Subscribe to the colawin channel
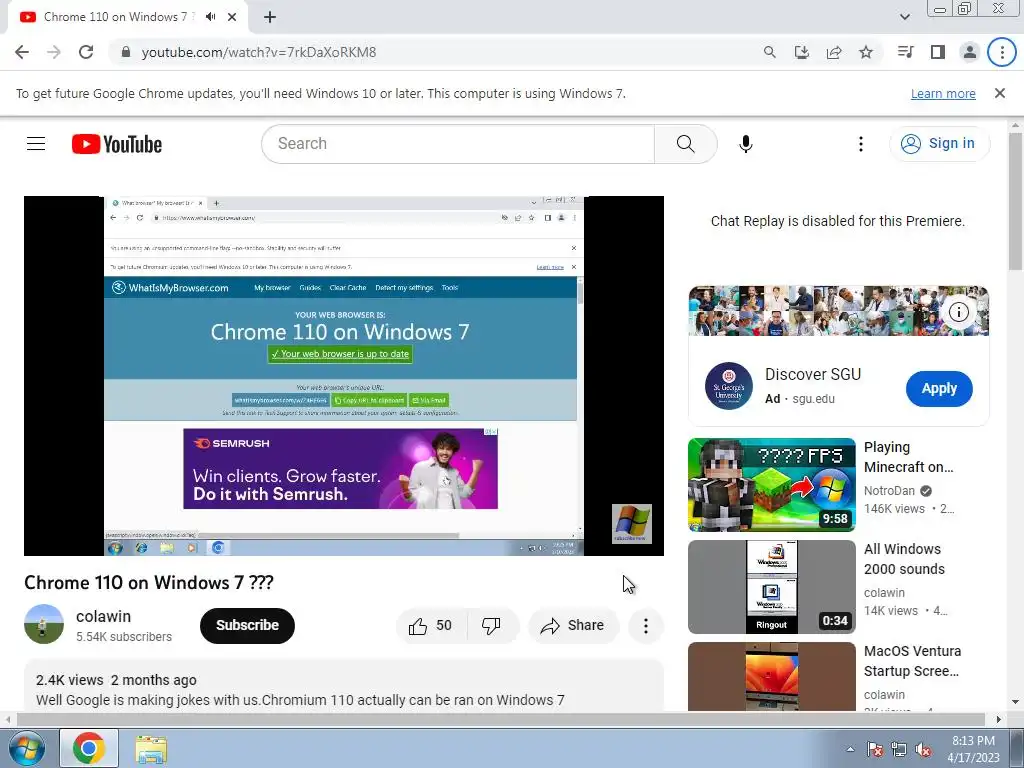 tap(248, 625)
